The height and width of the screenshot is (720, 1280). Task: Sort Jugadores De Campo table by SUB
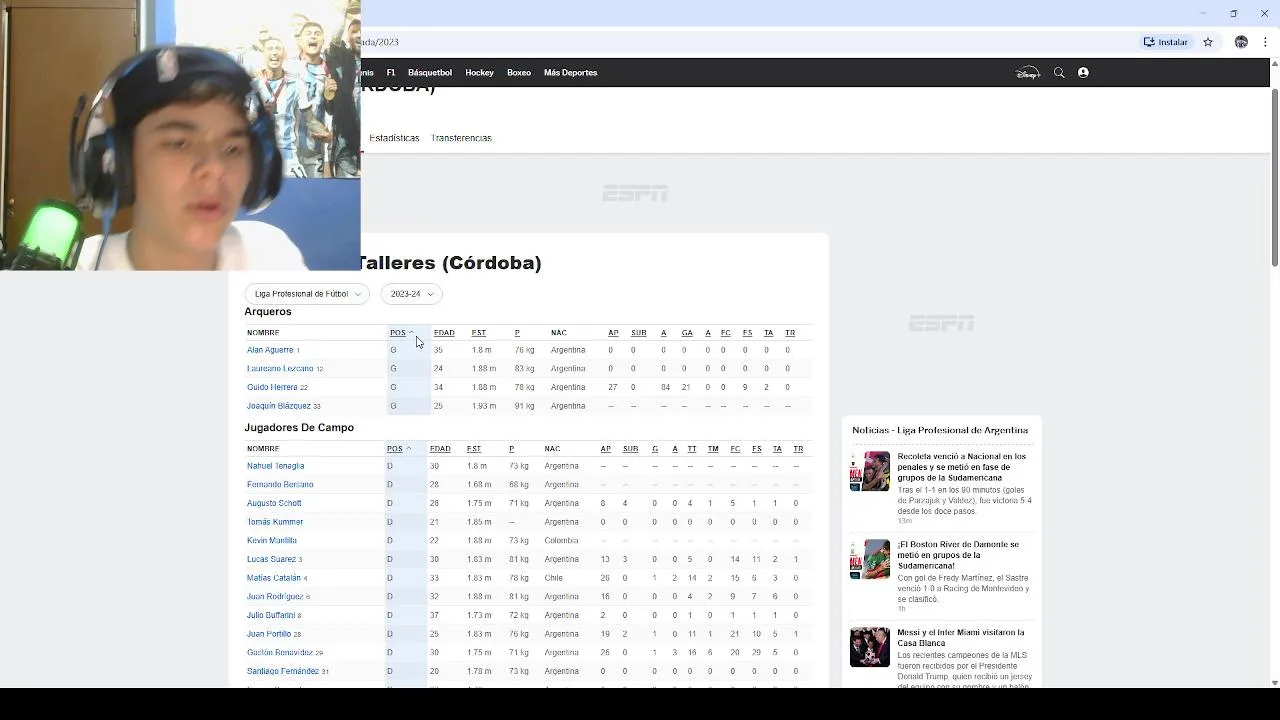point(630,449)
